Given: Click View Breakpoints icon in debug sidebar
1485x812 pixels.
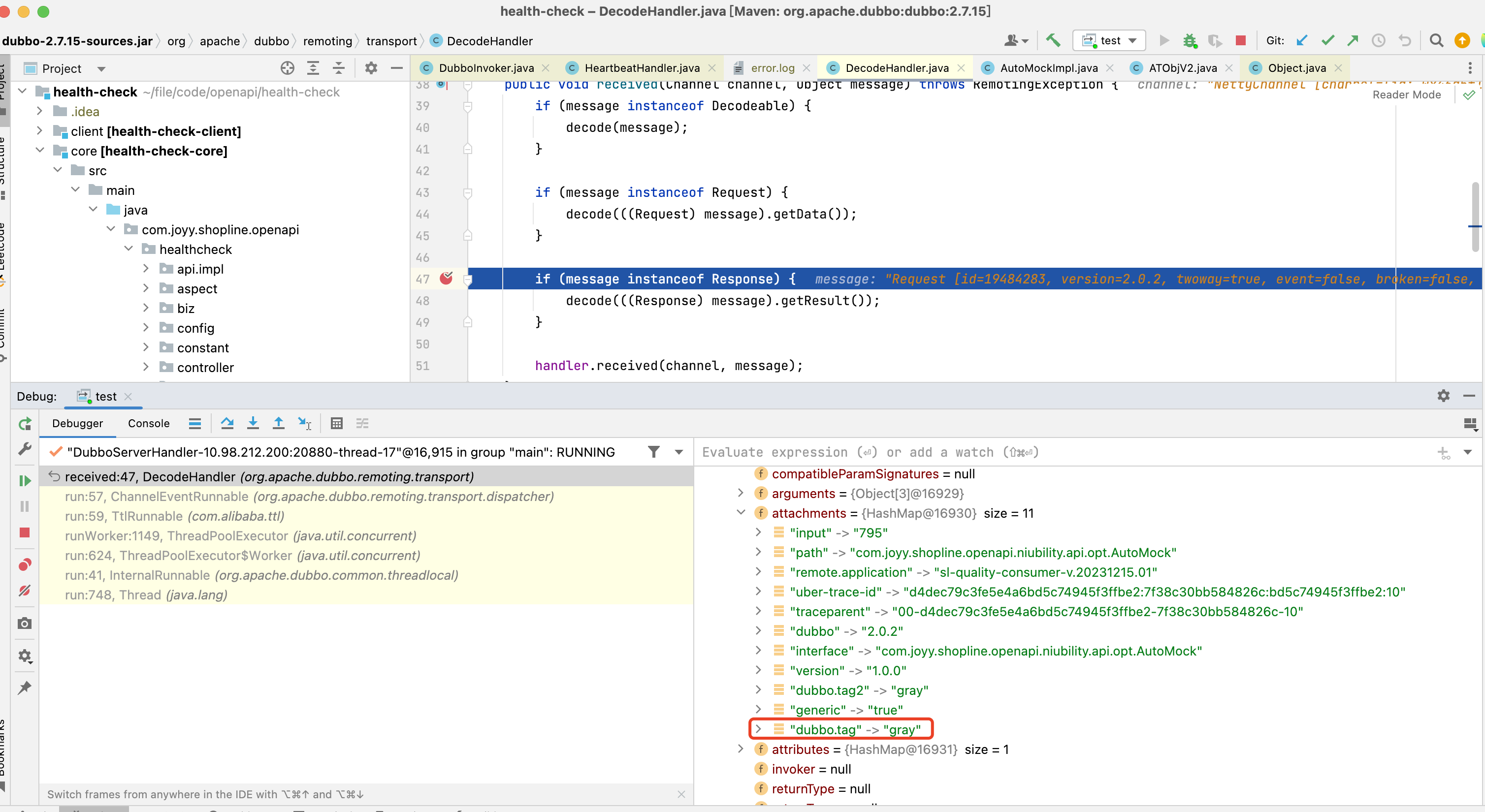Looking at the screenshot, I should 25,565.
